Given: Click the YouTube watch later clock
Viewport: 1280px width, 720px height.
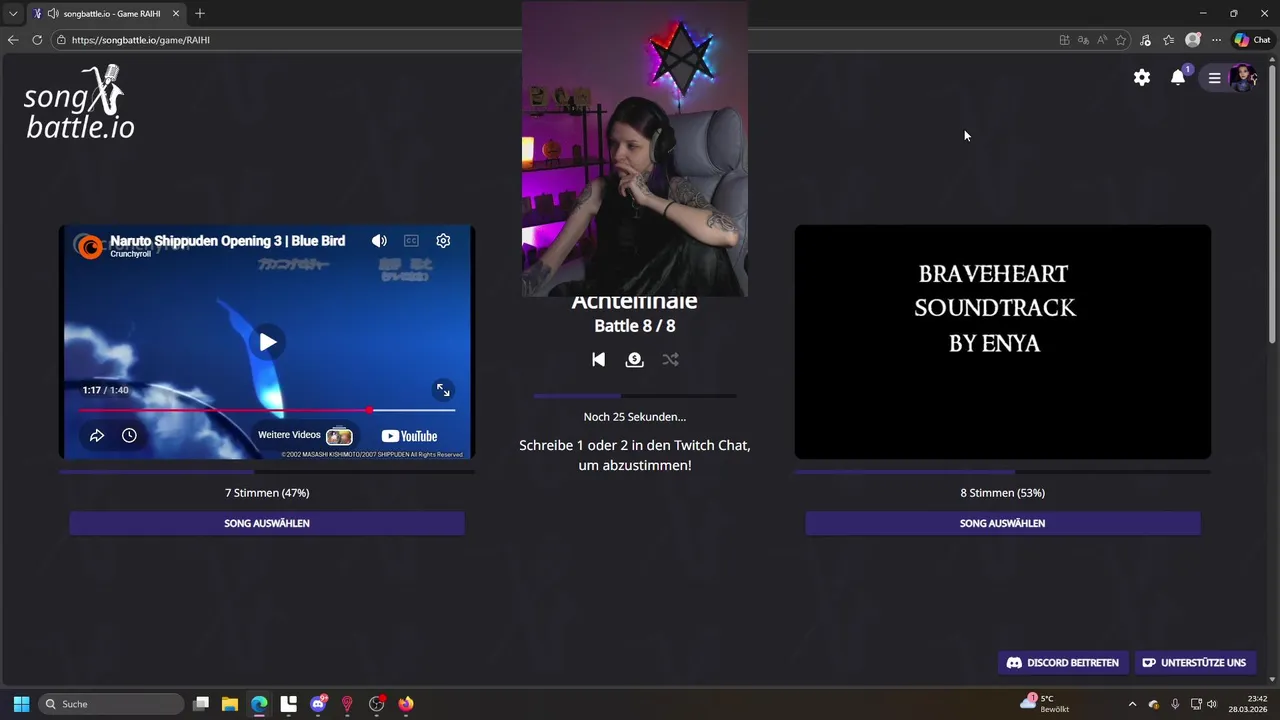Looking at the screenshot, I should (129, 435).
